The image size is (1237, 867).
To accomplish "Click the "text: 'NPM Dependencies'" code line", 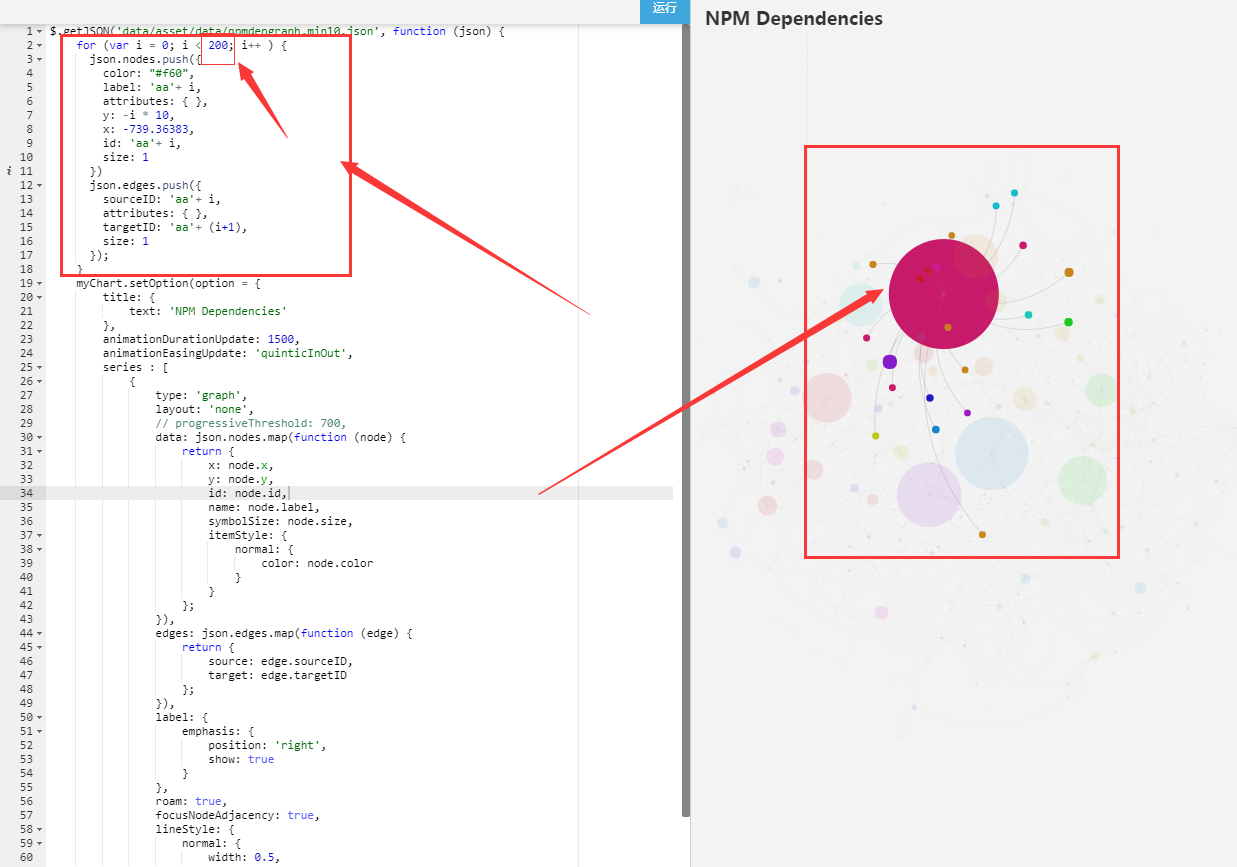I will pos(208,311).
